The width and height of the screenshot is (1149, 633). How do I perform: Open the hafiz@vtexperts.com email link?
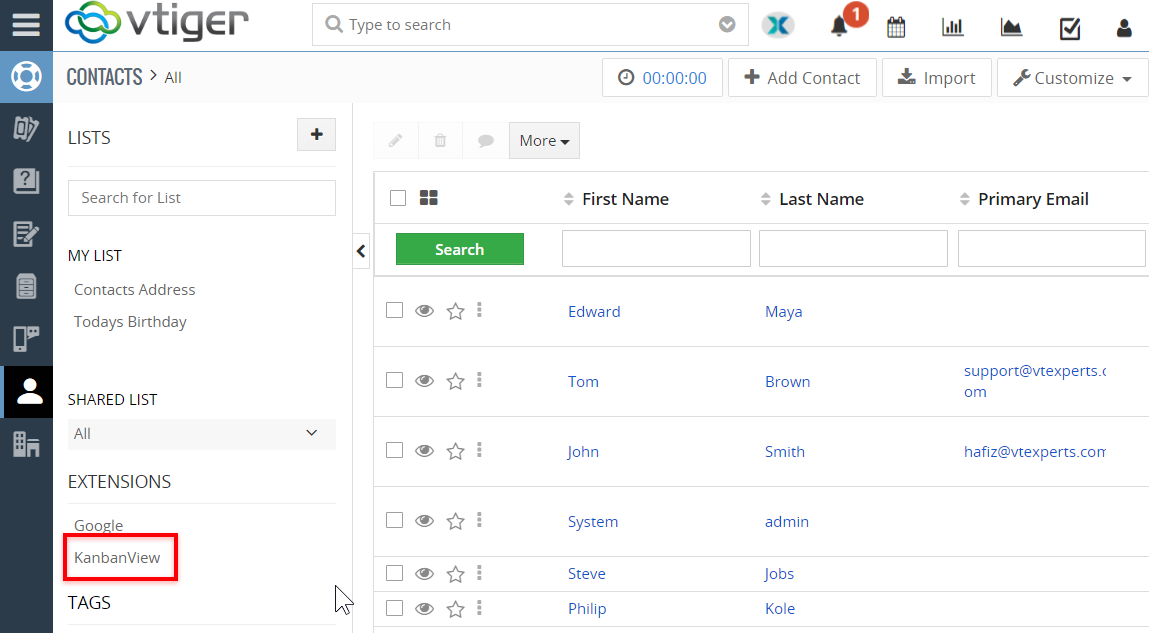(x=1035, y=451)
